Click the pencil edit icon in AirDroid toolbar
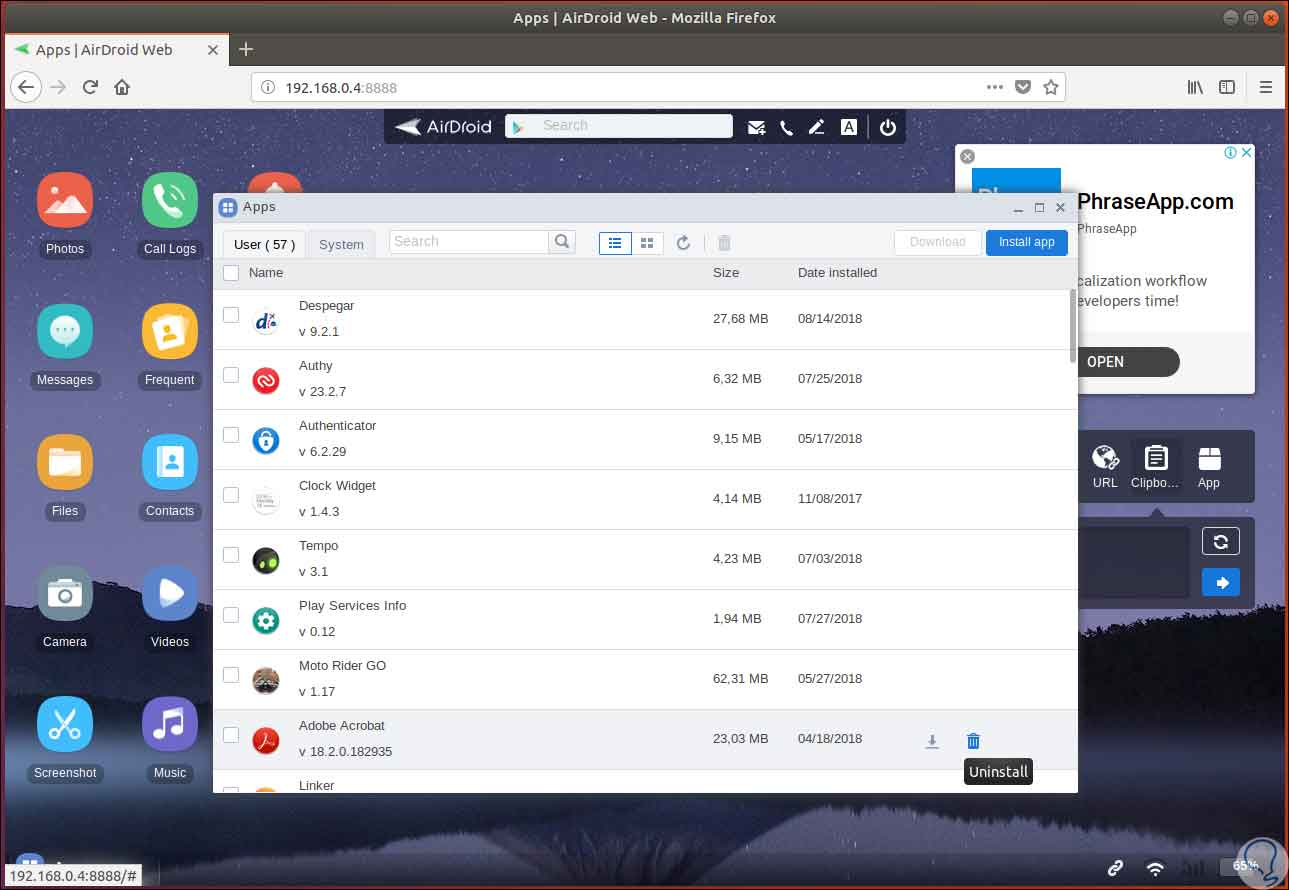Viewport: 1289px width, 890px height. [817, 127]
